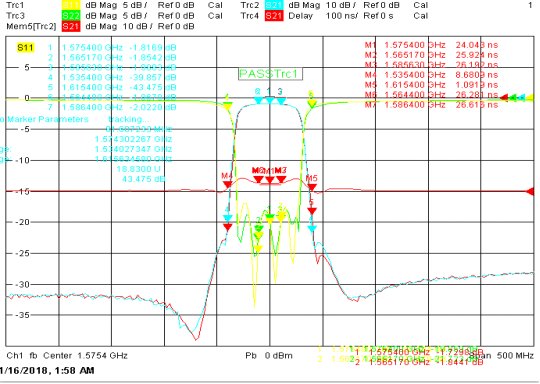Image resolution: width=540 pixels, height=384 pixels.
Task: Select the red S21 label for Trc4 Delay
Action: [x=274, y=16]
